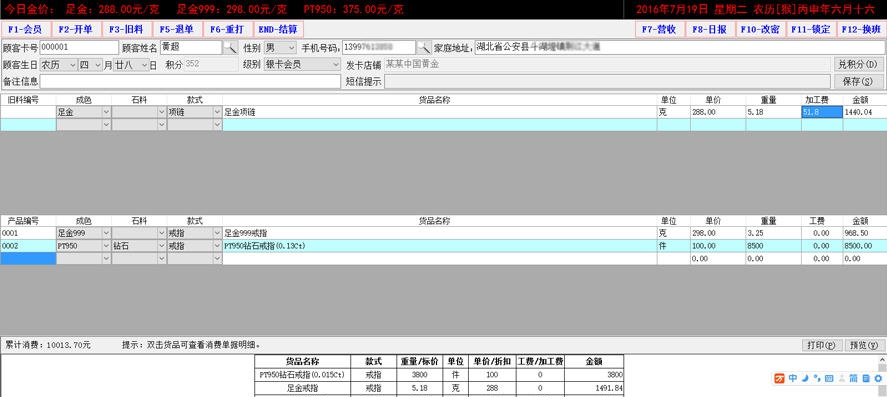Viewport: 887px width, 397px height.
Task: Click END-结算 checkout button
Action: pyautogui.click(x=278, y=29)
